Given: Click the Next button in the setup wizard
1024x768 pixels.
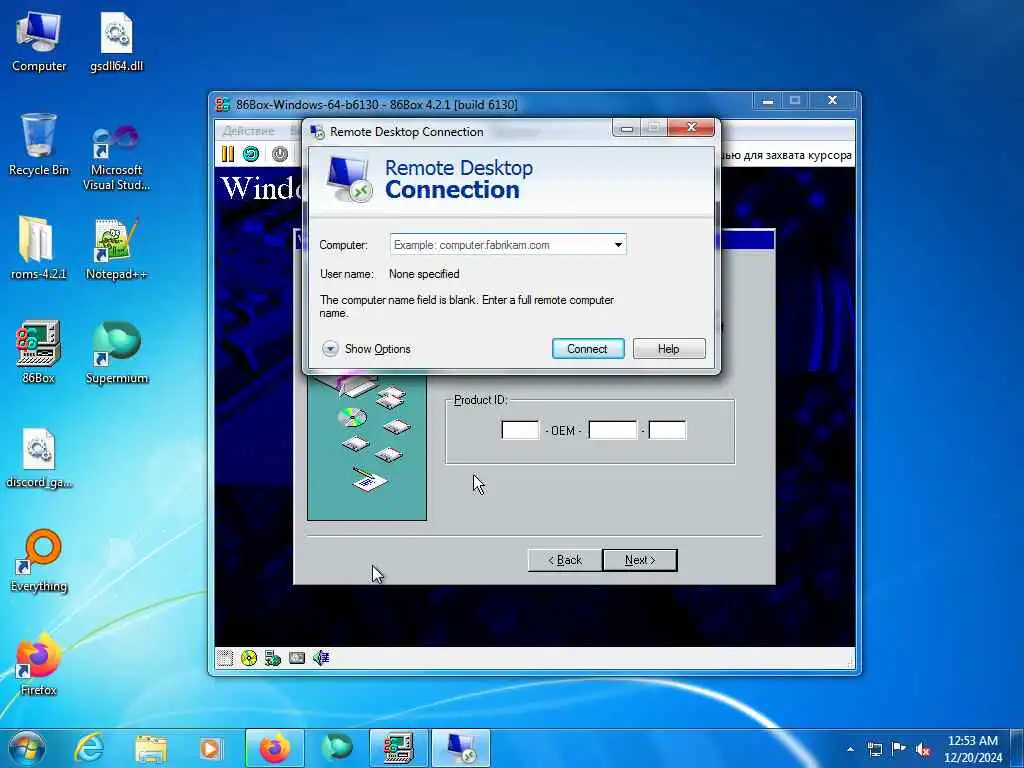Looking at the screenshot, I should click(x=640, y=560).
